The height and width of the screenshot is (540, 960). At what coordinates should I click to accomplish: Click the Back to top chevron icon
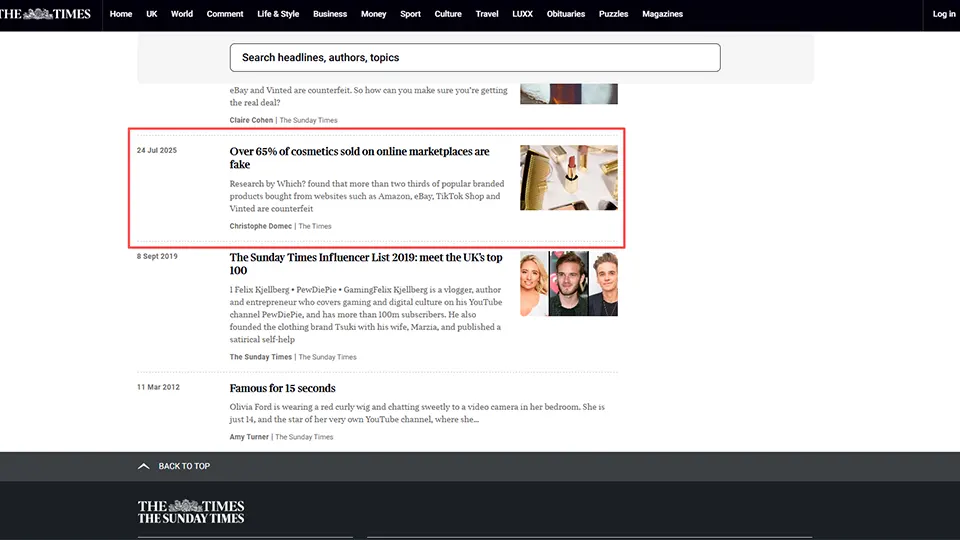(x=144, y=466)
